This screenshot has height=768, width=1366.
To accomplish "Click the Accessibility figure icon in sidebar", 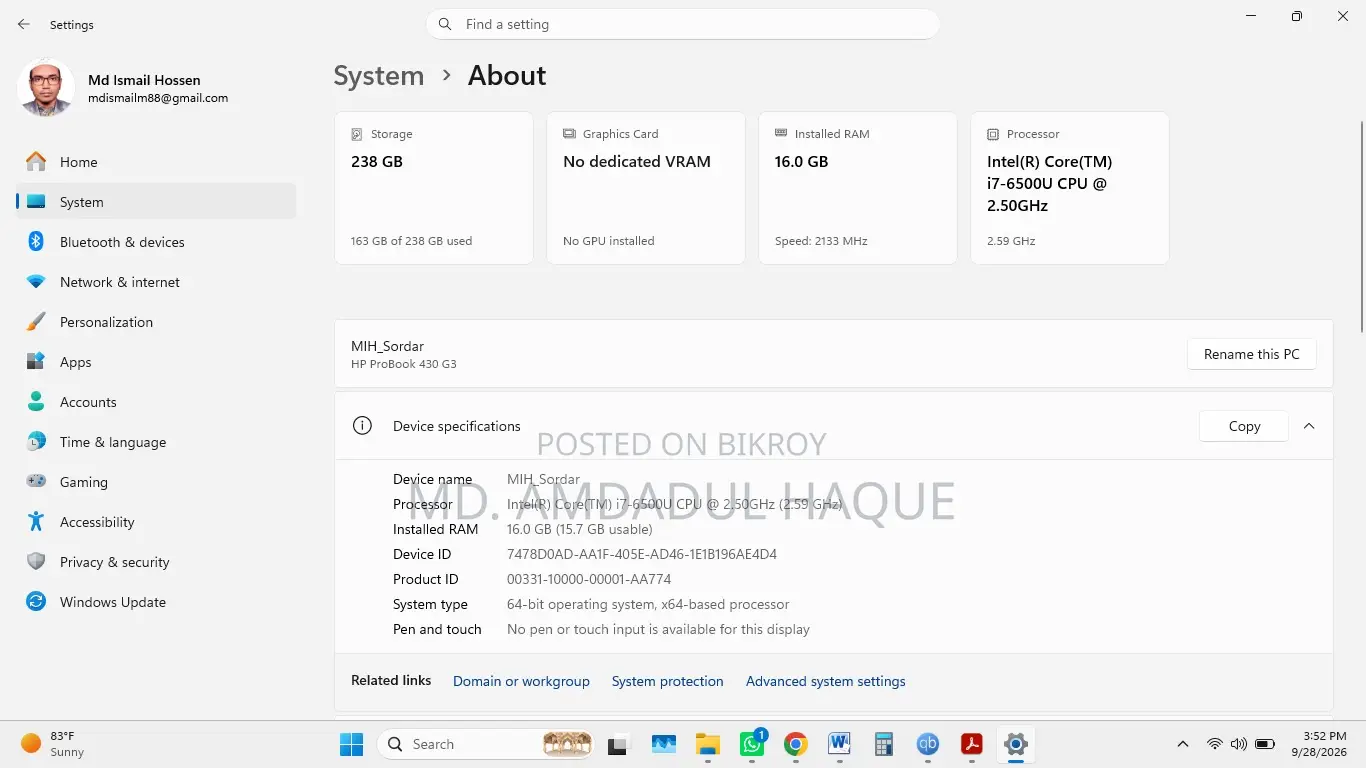I will click(x=36, y=522).
